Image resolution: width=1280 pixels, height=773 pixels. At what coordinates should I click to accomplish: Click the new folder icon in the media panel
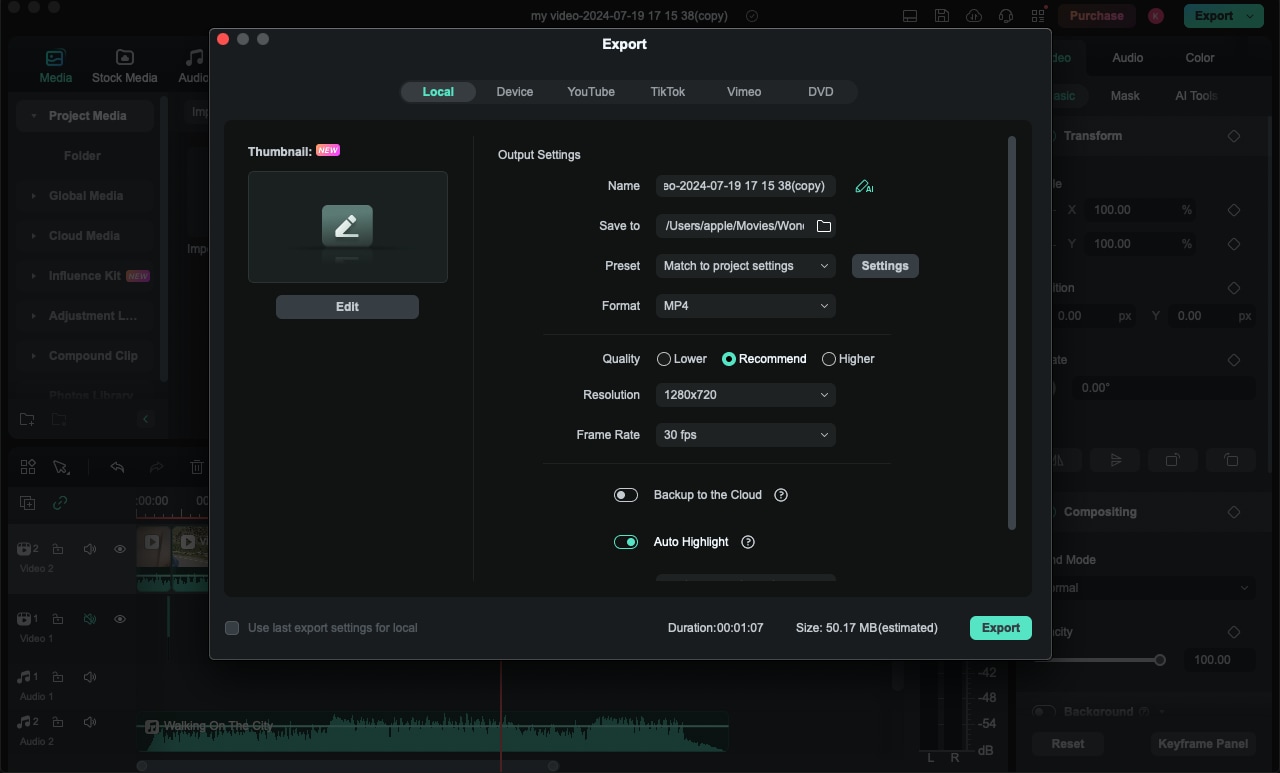point(27,419)
